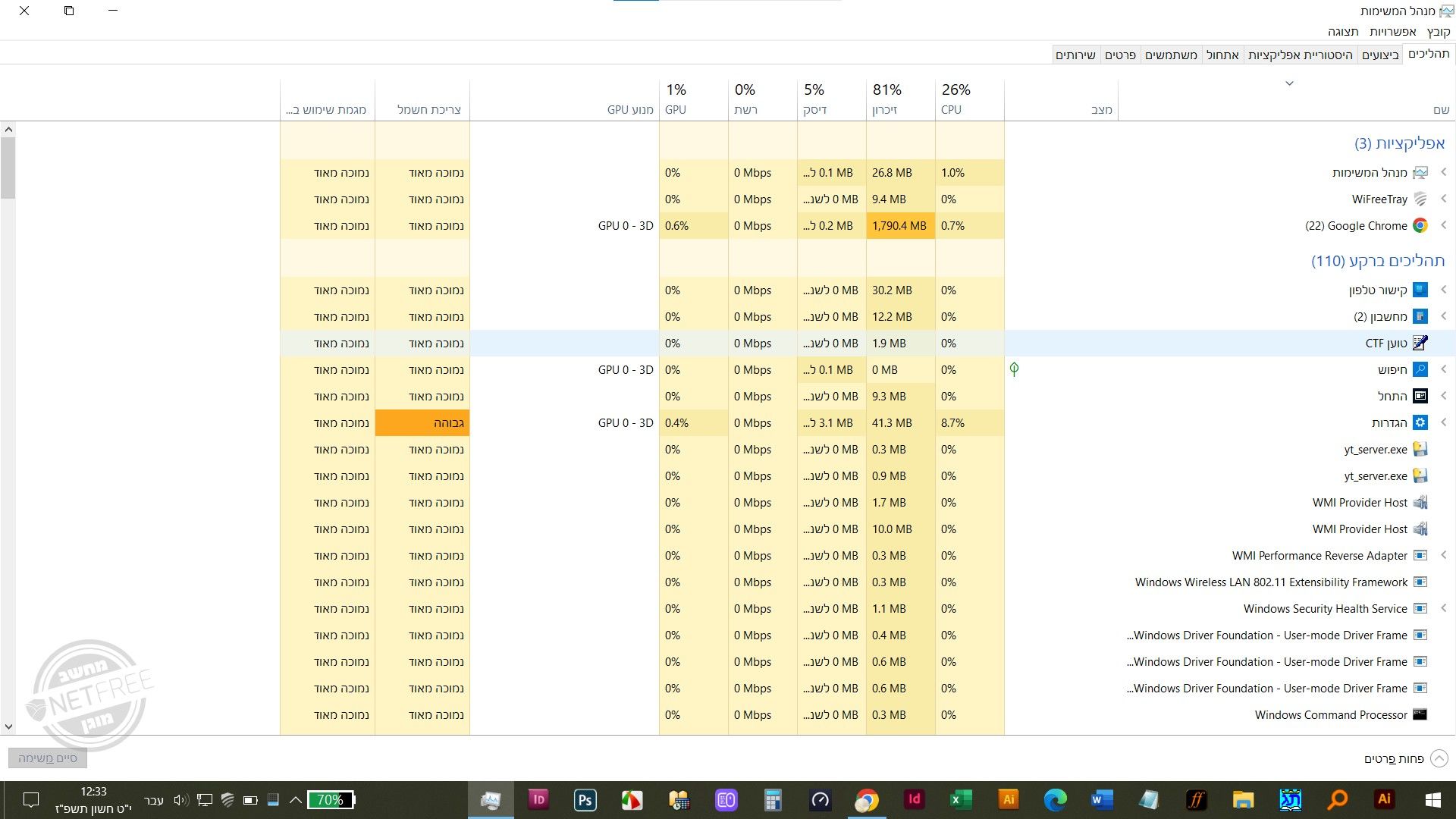Screen dimensions: 1456x819
Task: Expand Windows Security Health Service row
Action: point(1444,608)
